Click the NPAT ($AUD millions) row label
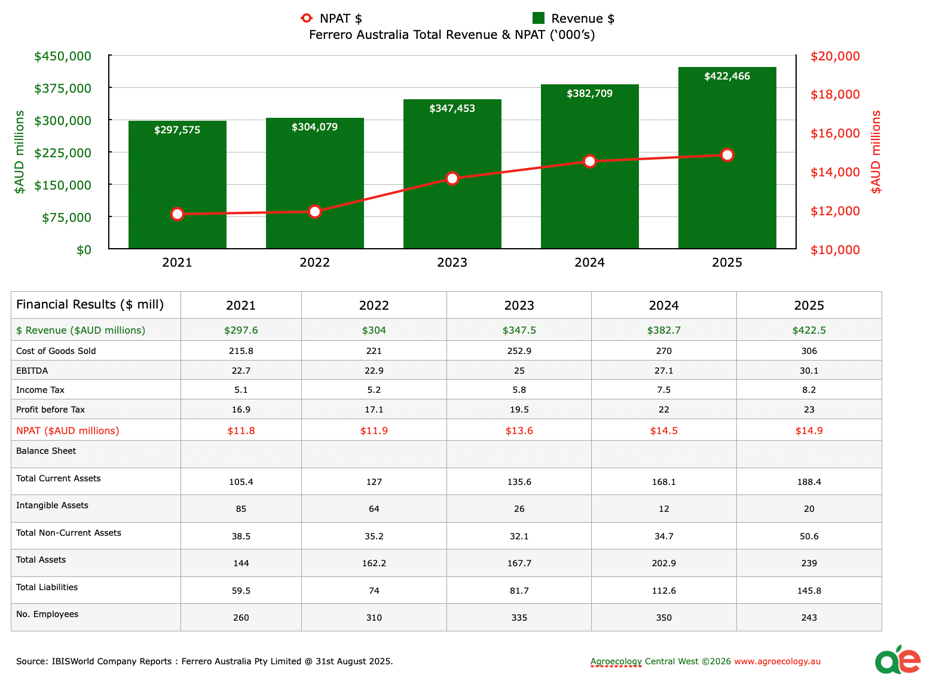Viewport: 936px width, 690px height. (67, 430)
